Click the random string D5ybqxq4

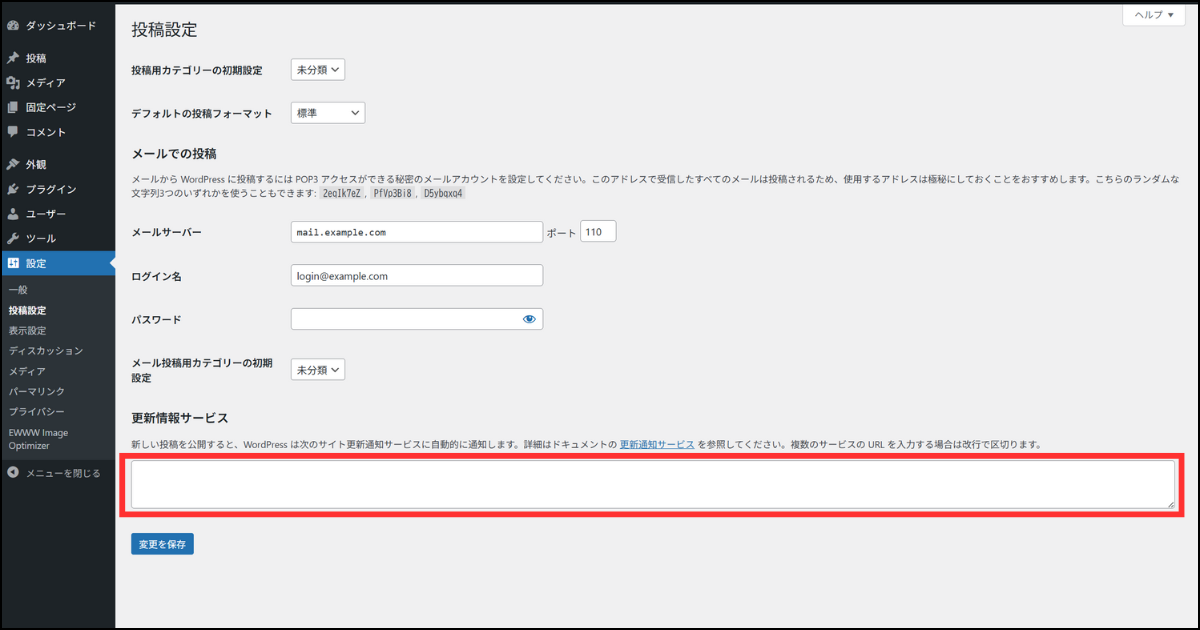443,193
